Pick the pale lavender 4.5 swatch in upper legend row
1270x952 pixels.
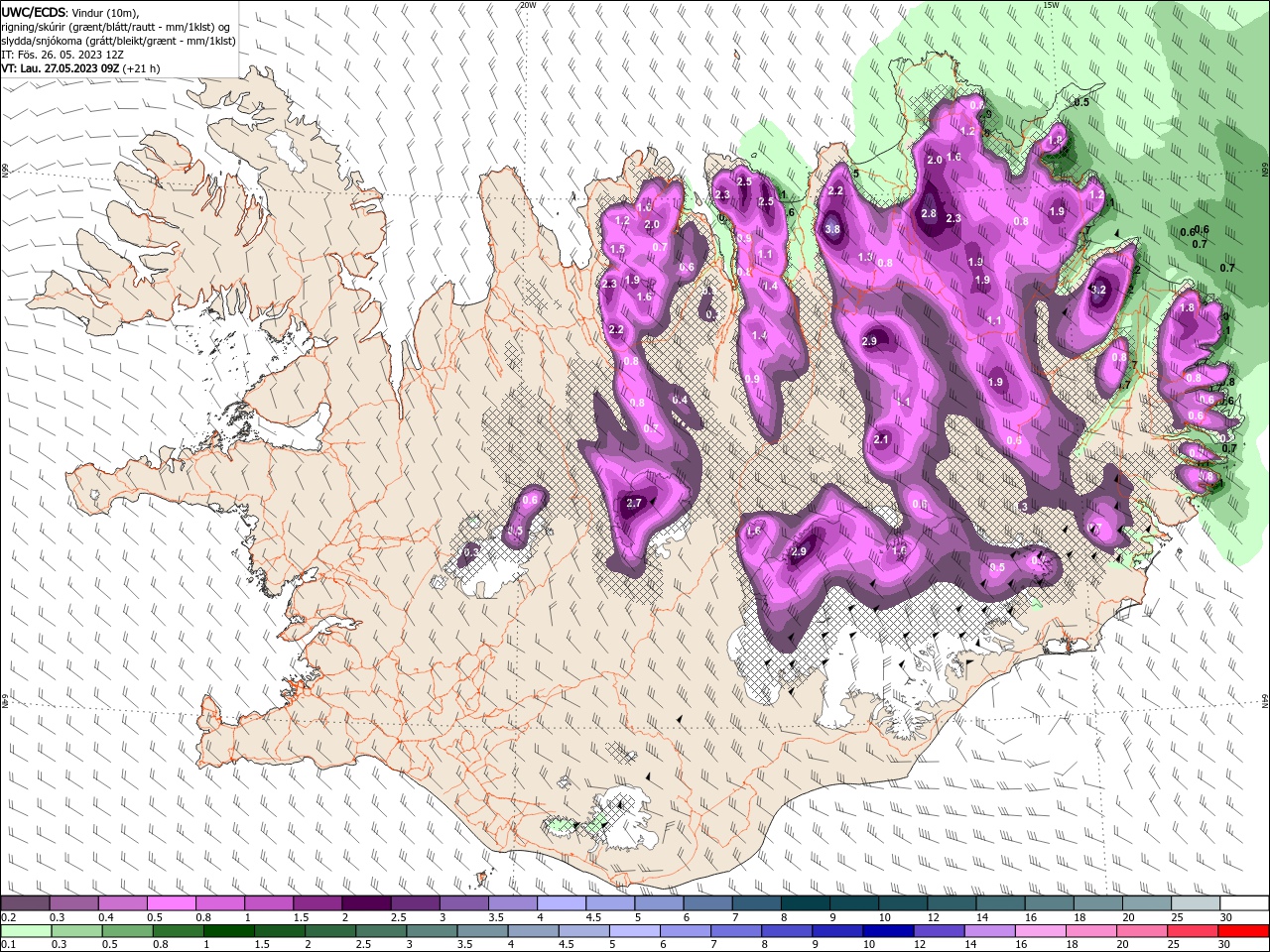pos(610,902)
